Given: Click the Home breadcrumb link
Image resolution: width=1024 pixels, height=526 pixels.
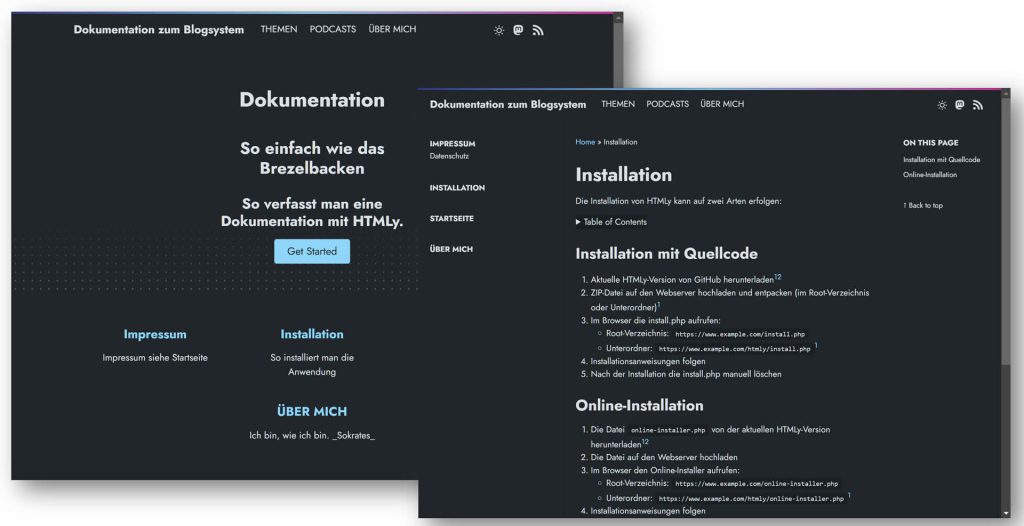Looking at the screenshot, I should pos(585,142).
